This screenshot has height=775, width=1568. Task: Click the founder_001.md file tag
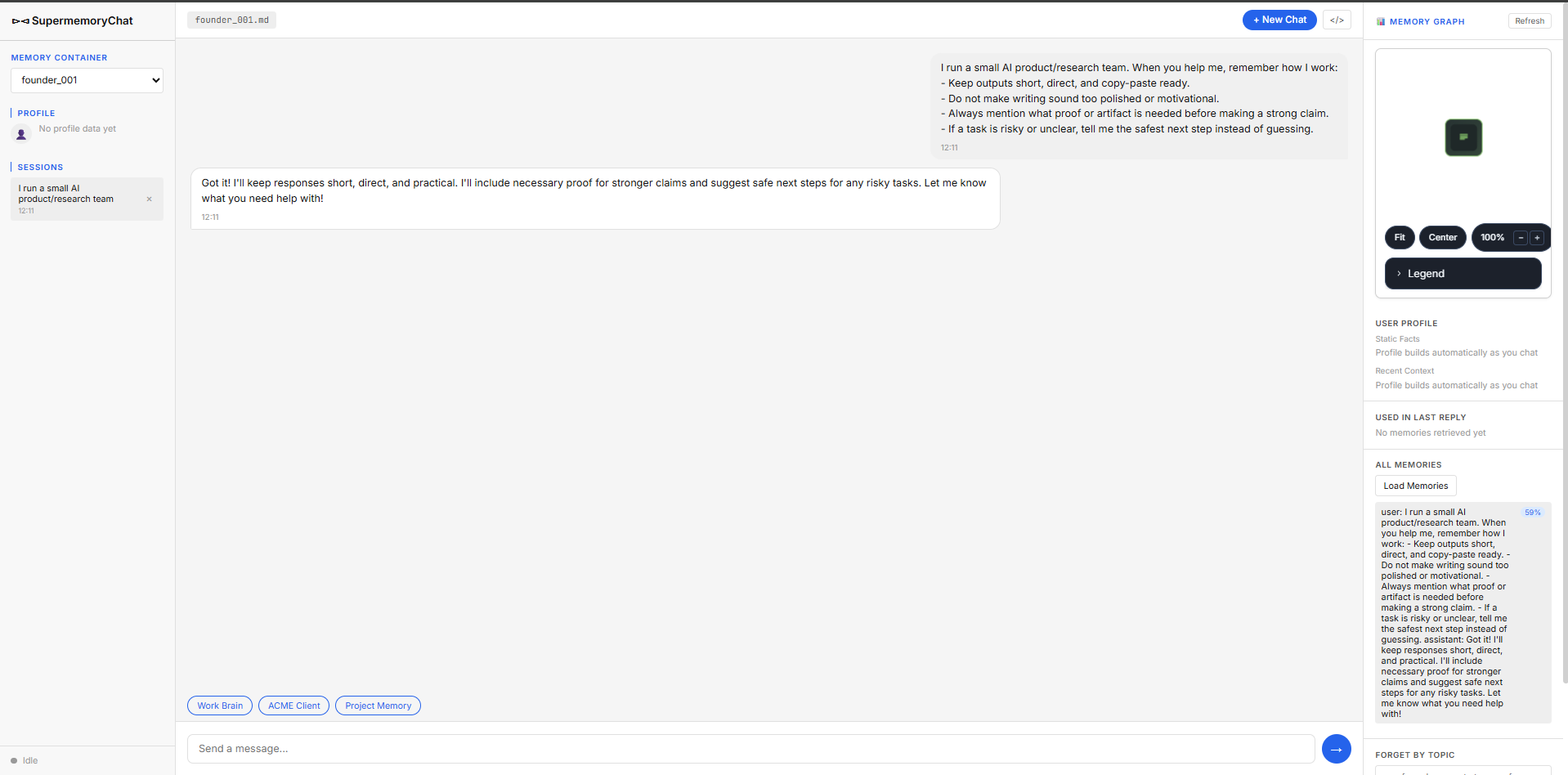231,20
